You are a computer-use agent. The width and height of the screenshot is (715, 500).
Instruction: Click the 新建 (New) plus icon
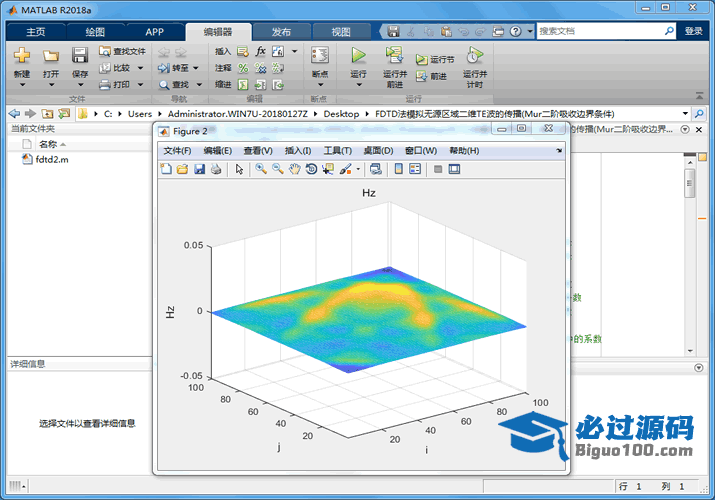click(x=21, y=55)
